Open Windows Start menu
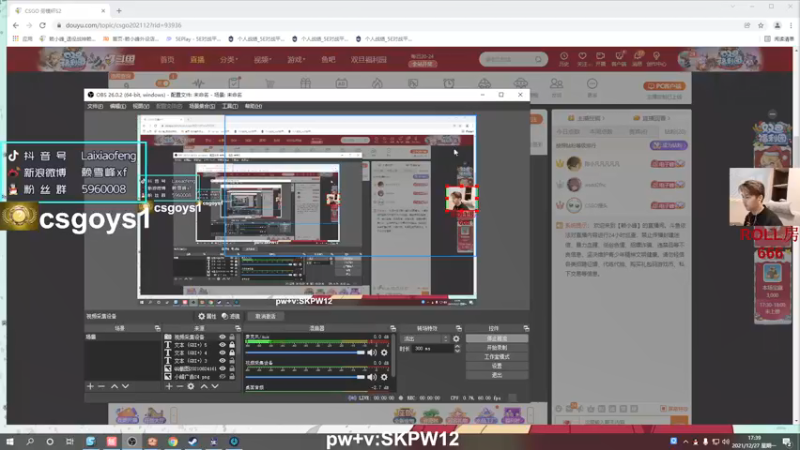 click(10, 441)
